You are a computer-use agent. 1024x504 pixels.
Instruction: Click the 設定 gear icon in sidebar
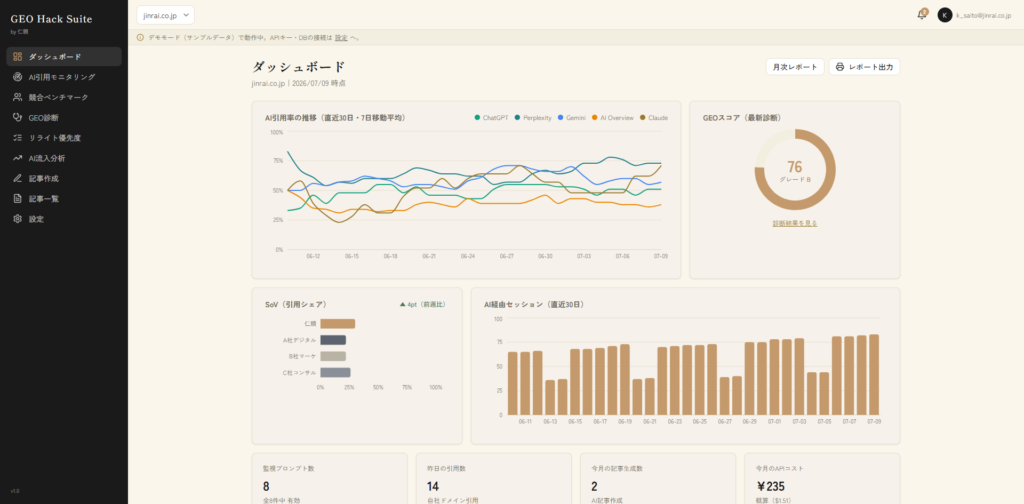click(18, 219)
